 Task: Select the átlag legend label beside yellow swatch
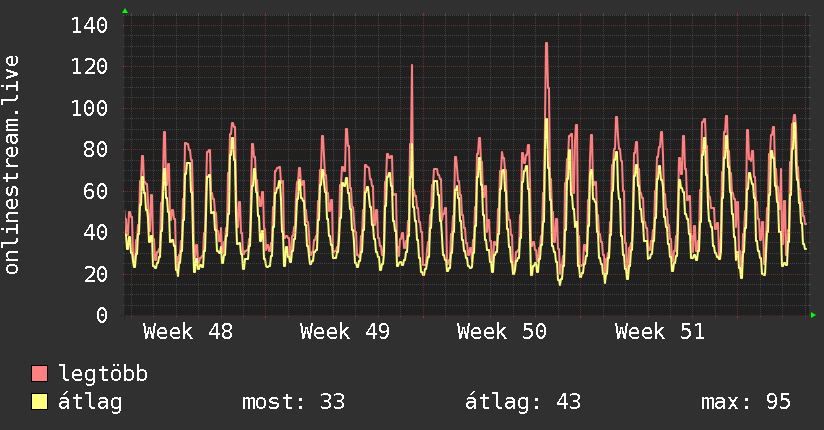coord(91,402)
